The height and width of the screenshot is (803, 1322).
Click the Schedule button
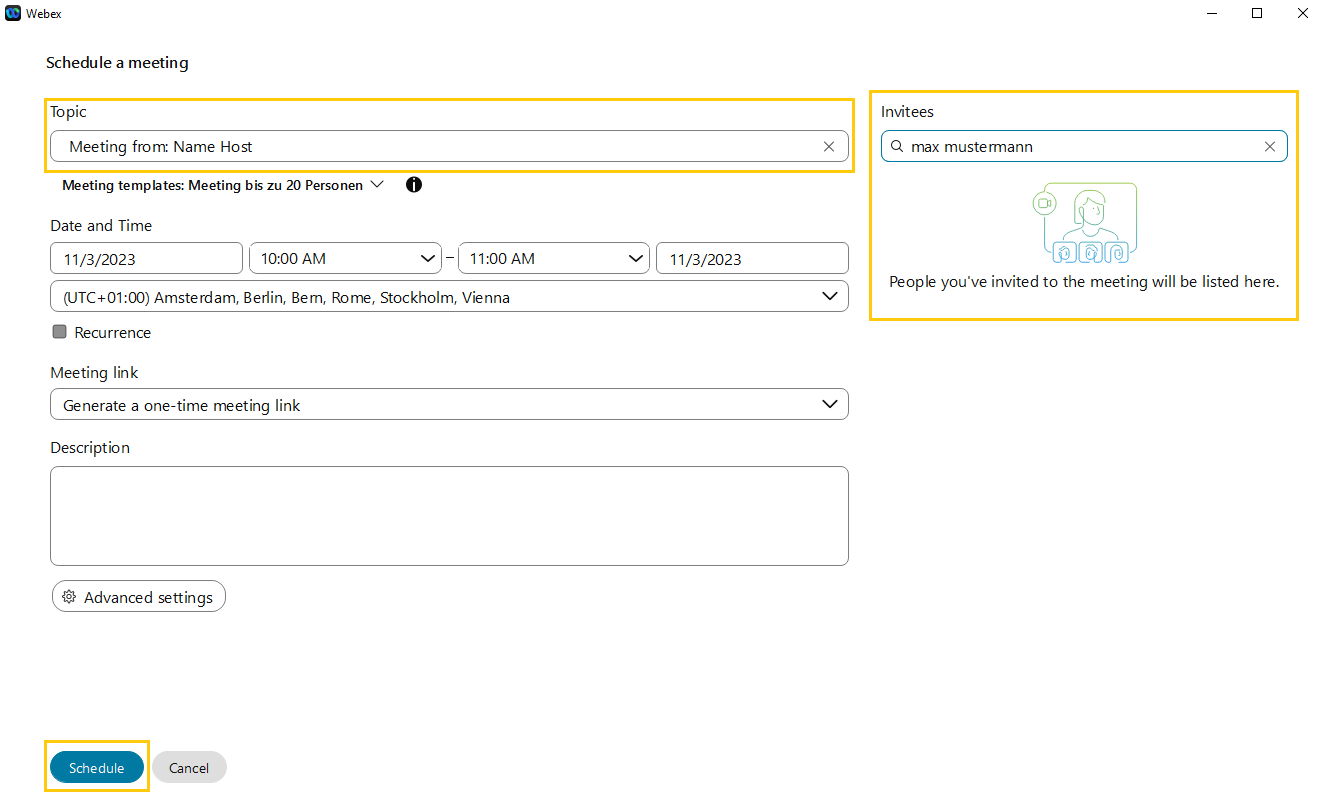pyautogui.click(x=97, y=768)
